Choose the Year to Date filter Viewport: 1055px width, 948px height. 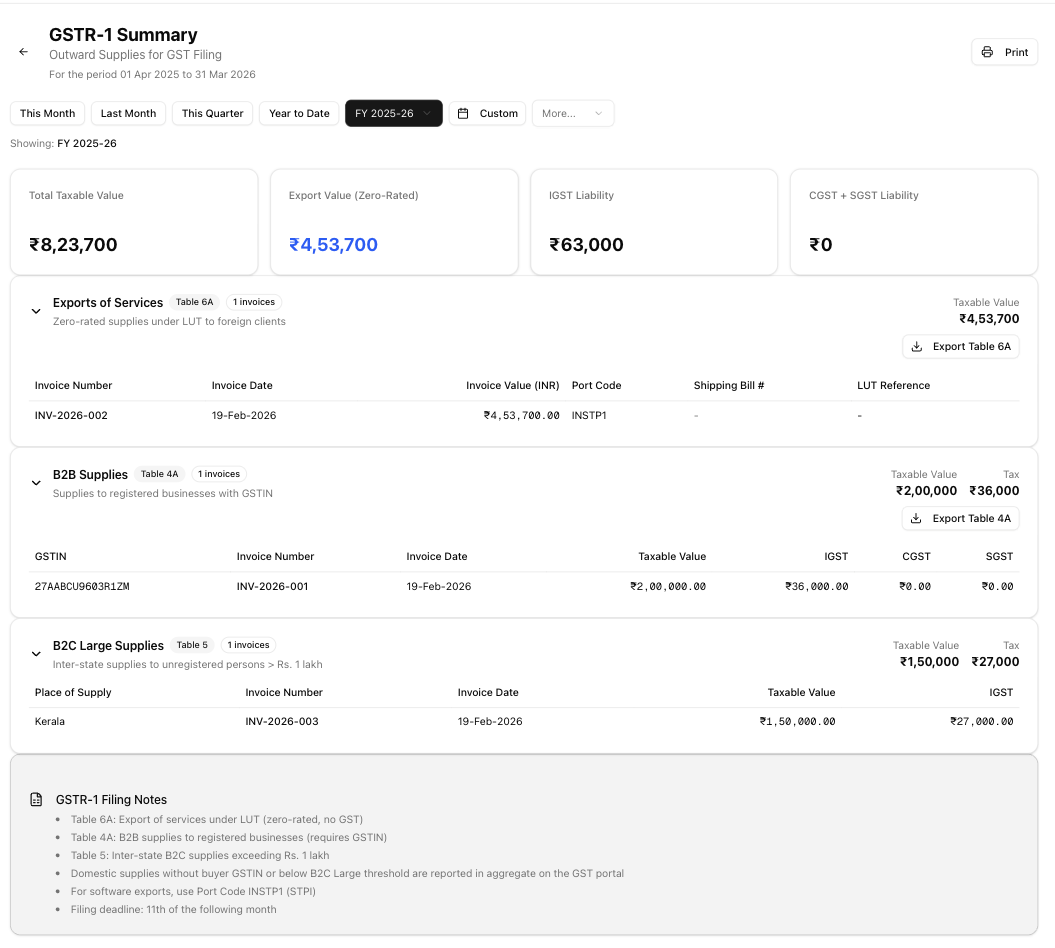(x=299, y=114)
